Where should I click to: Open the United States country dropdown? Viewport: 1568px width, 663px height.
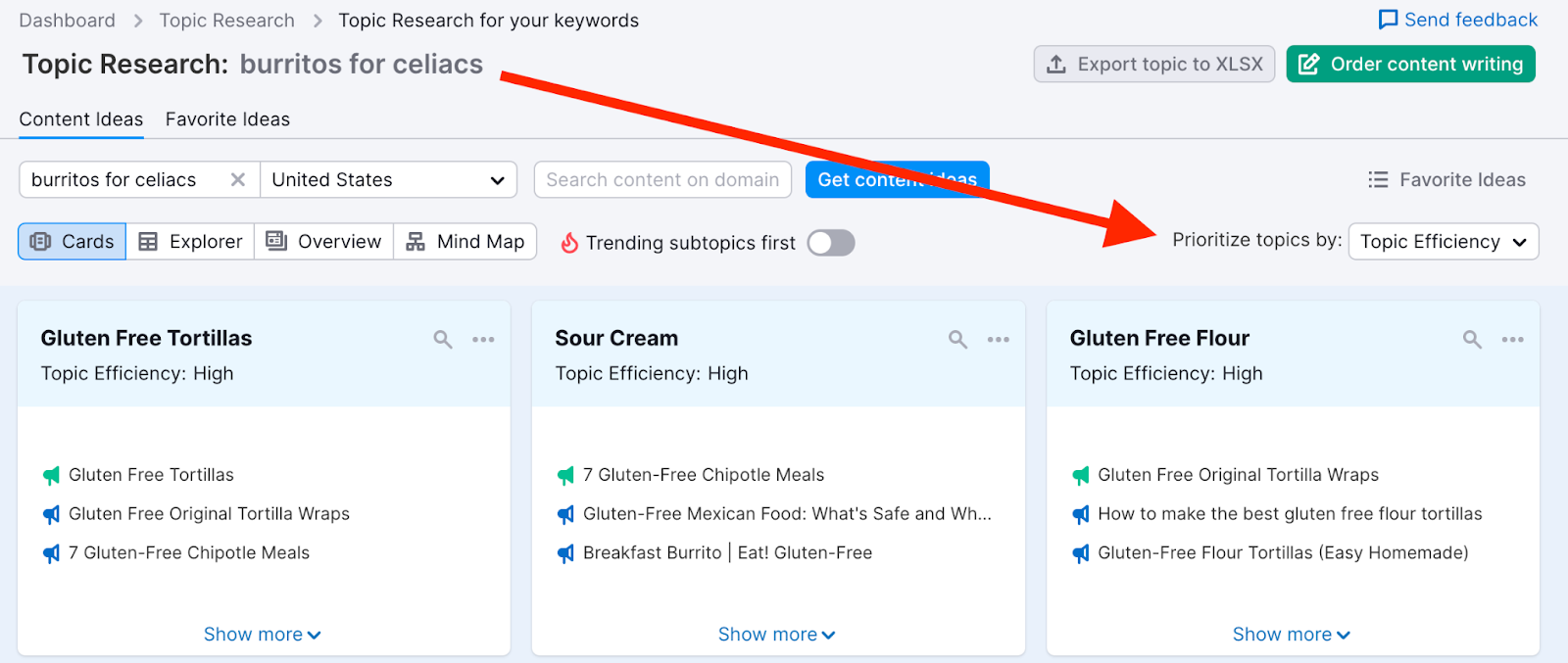coord(388,180)
